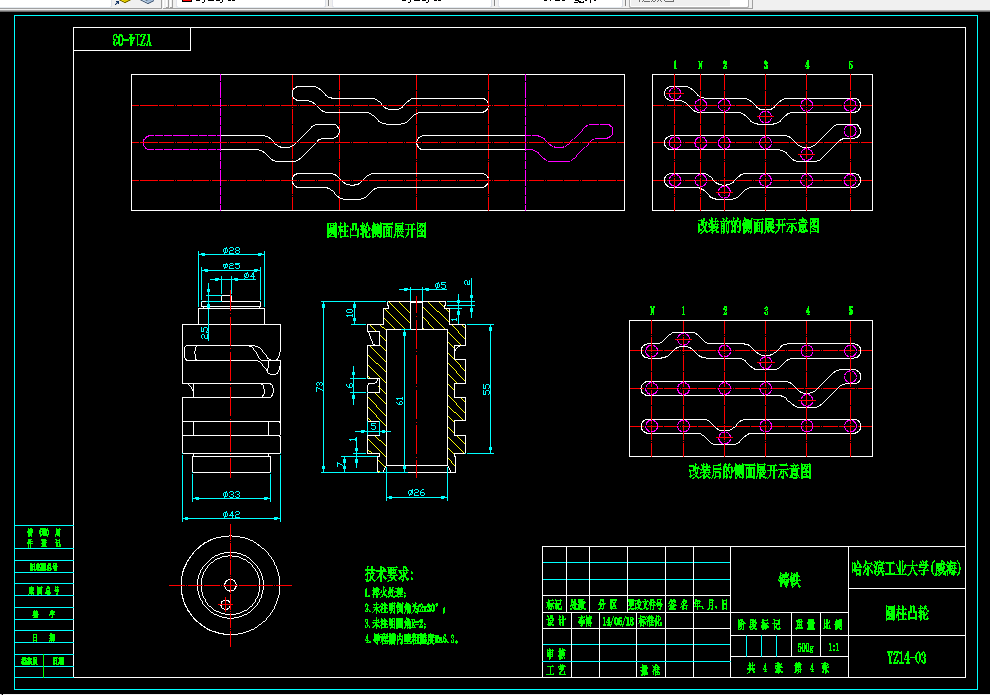Click the 铸铁 material cell

click(x=789, y=579)
